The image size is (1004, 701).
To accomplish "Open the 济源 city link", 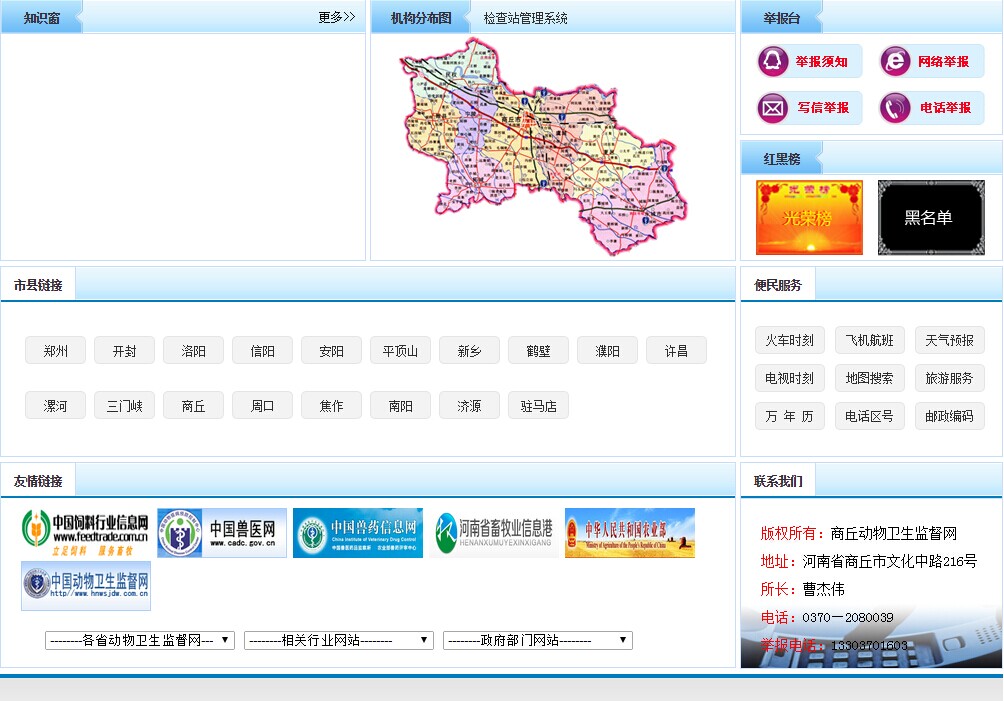I will click(469, 406).
